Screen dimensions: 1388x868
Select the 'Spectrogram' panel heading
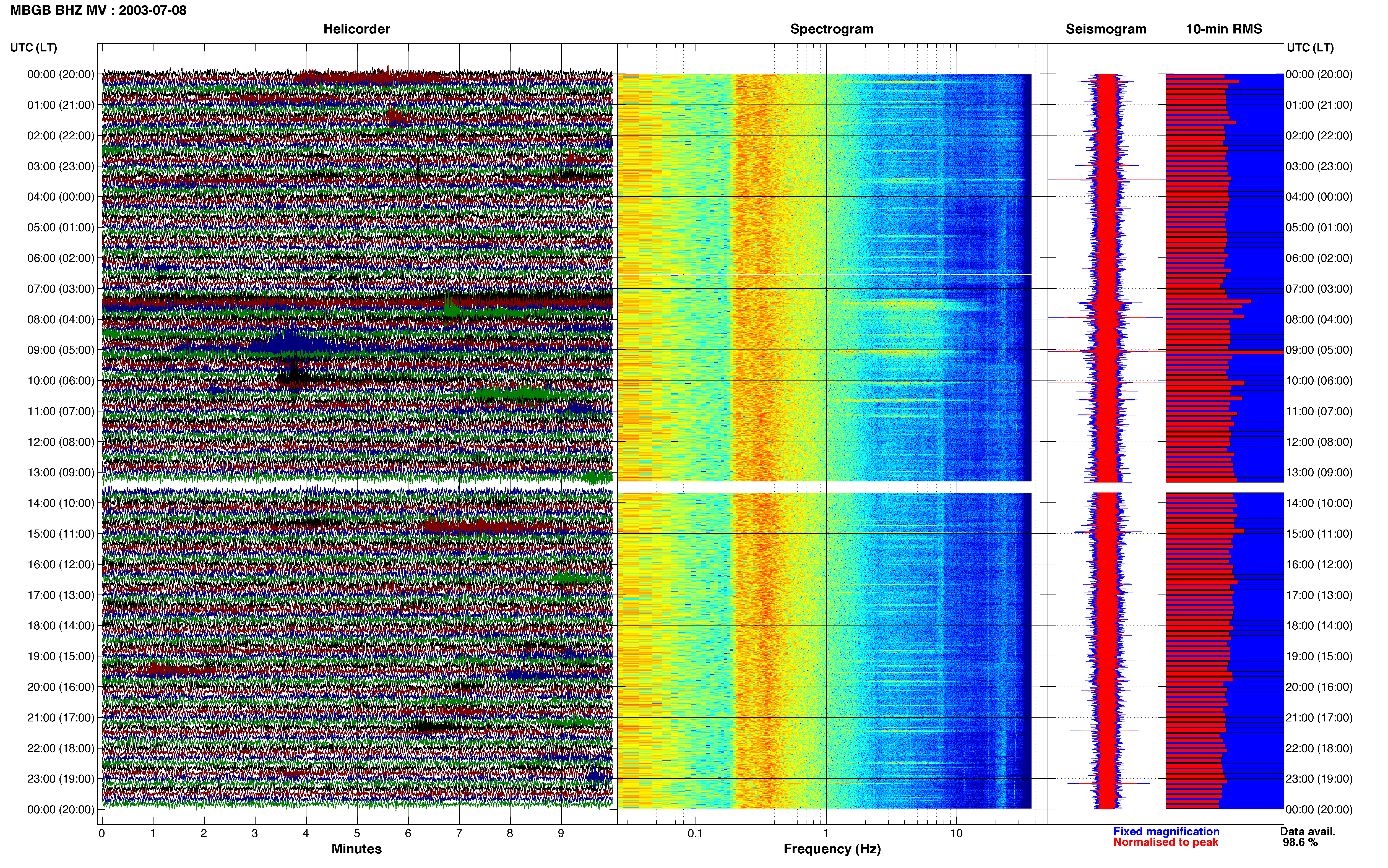[832, 29]
